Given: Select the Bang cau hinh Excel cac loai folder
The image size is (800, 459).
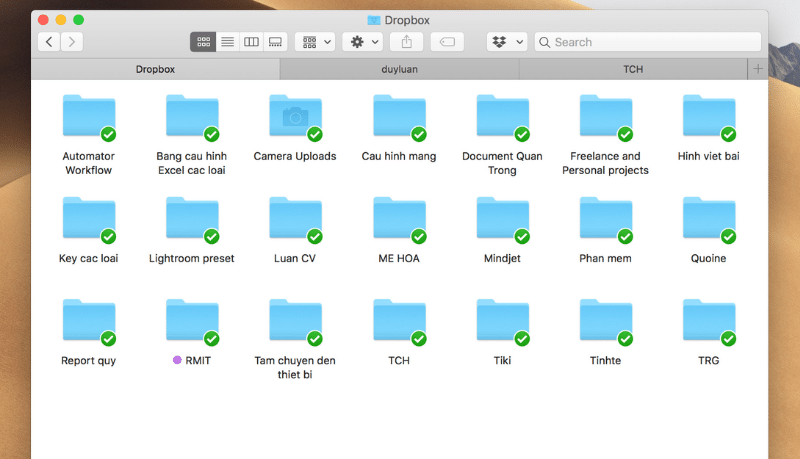Looking at the screenshot, I should pos(192,116).
